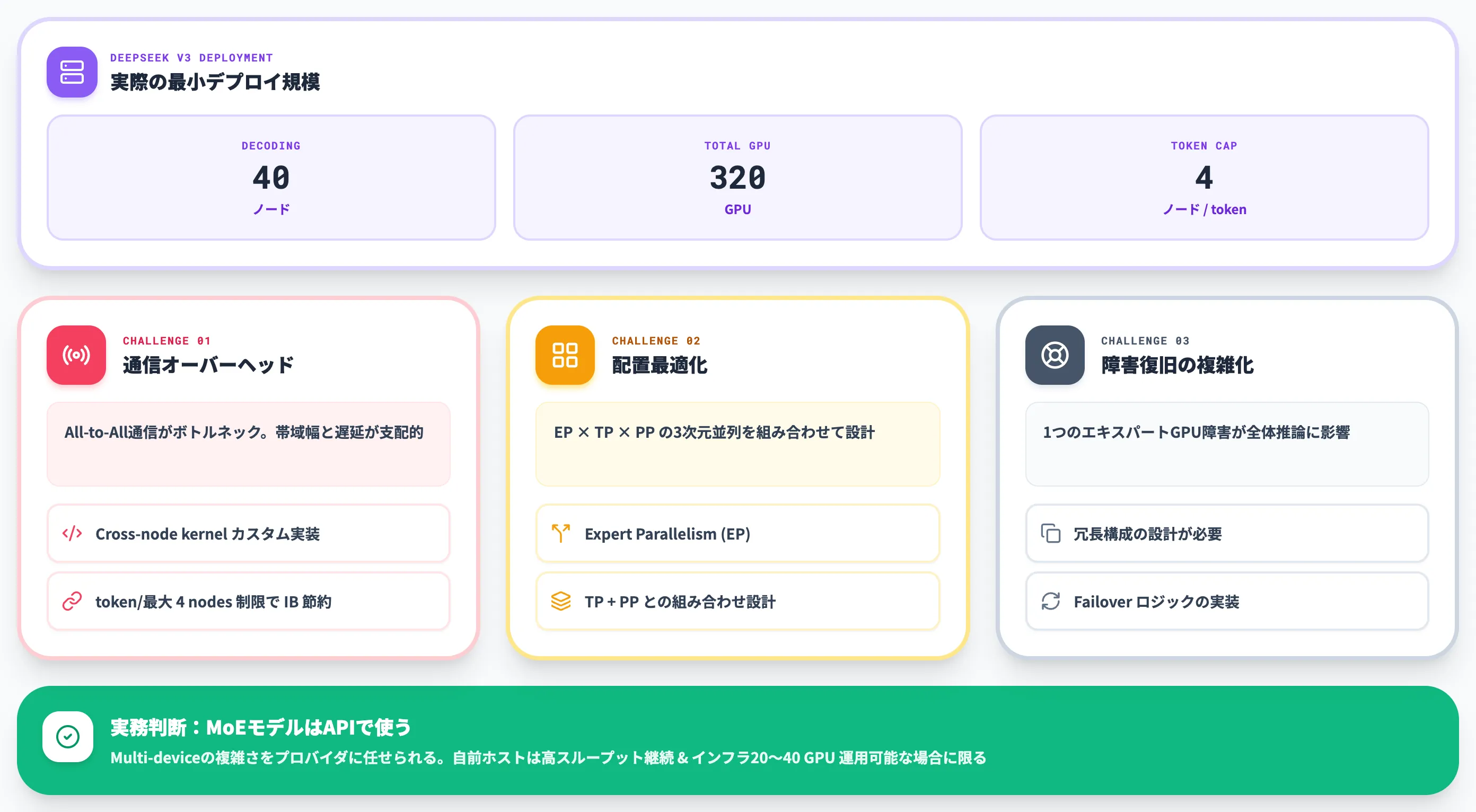Click the CHALLENGE 03 label
The width and height of the screenshot is (1476, 812).
(x=1145, y=341)
